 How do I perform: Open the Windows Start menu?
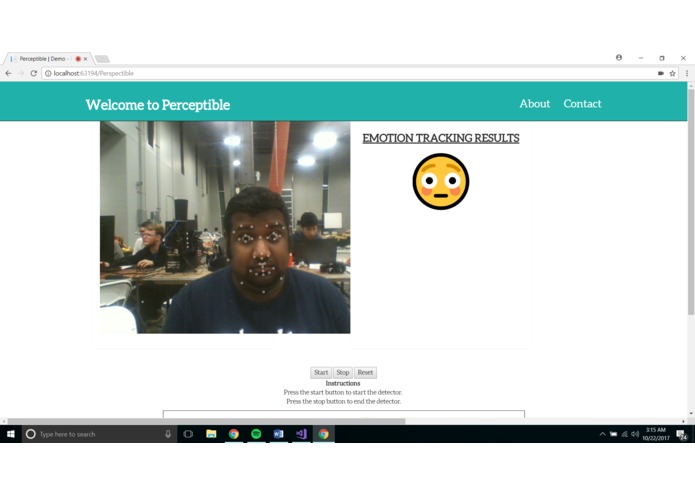tap(11, 434)
